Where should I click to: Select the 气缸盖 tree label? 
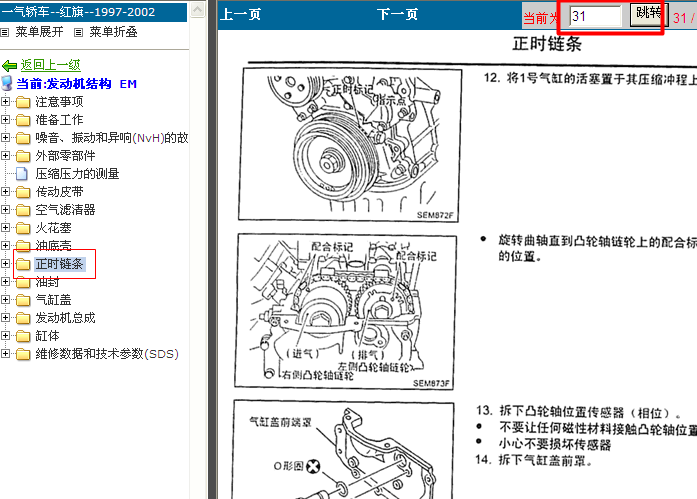(x=53, y=300)
